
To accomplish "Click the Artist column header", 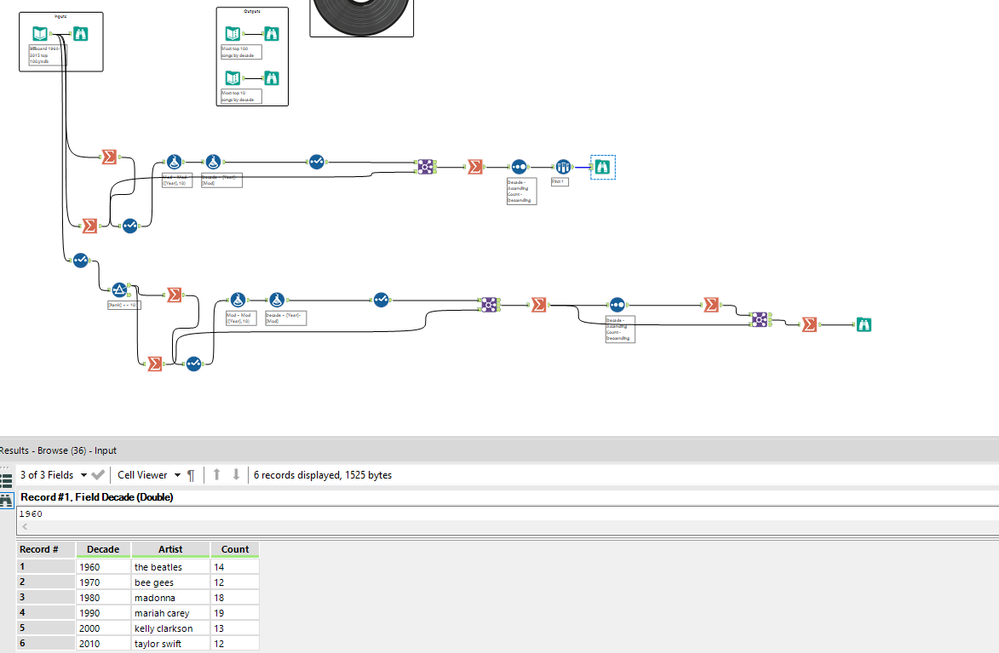I will pos(170,549).
